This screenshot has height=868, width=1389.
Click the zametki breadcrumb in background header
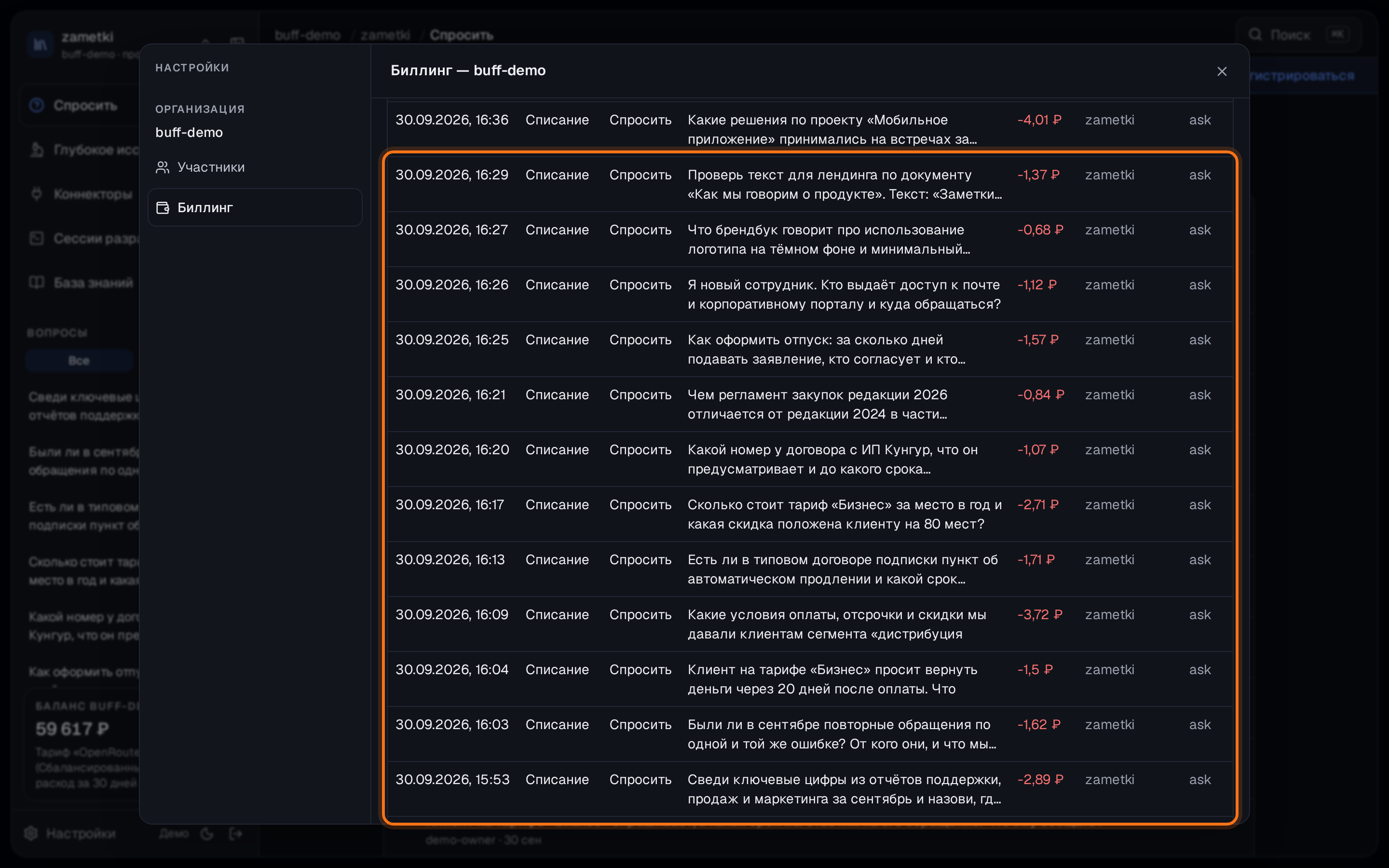point(385,35)
